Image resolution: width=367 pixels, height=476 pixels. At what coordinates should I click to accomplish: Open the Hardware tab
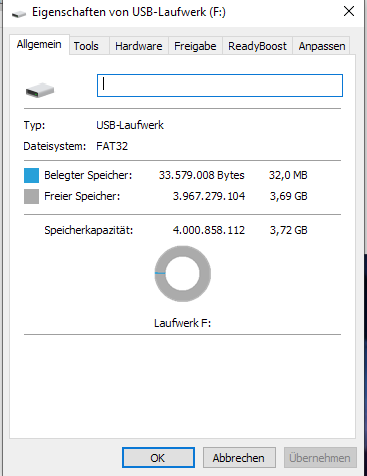point(139,46)
